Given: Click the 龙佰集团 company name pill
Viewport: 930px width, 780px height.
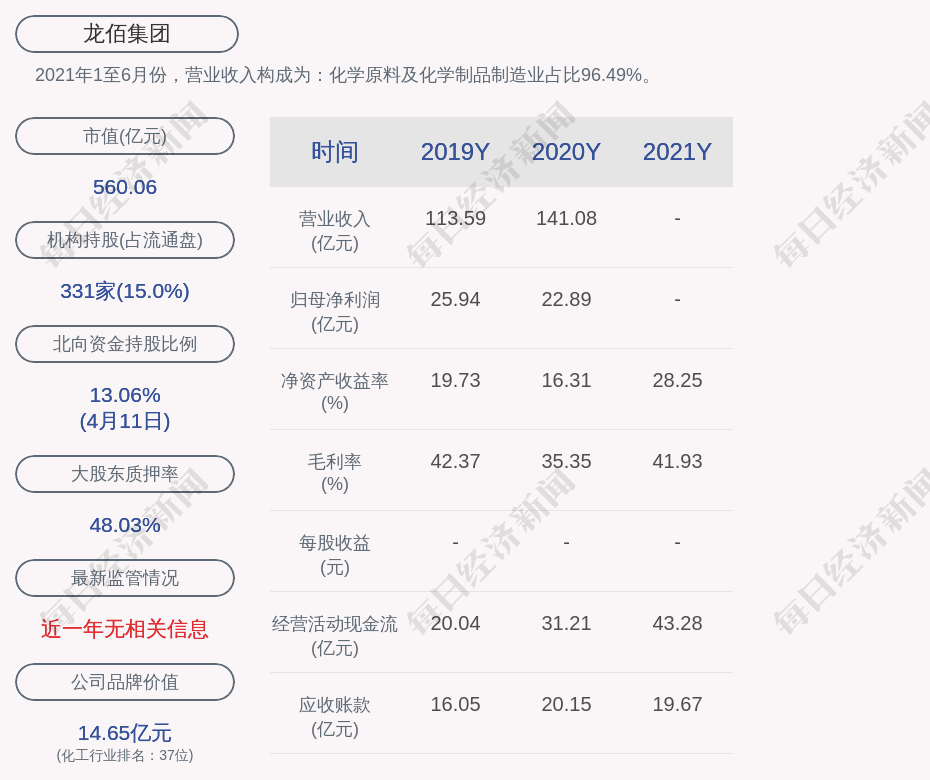Looking at the screenshot, I should pyautogui.click(x=126, y=34).
